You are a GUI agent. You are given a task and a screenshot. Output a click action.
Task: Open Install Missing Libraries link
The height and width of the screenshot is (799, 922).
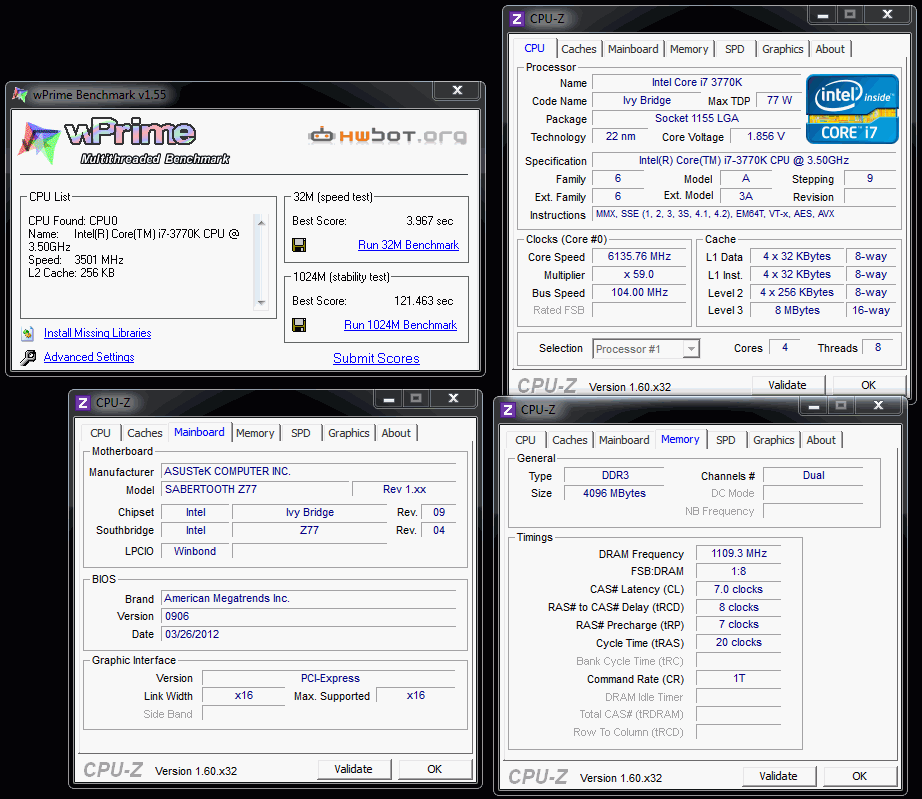(98, 333)
